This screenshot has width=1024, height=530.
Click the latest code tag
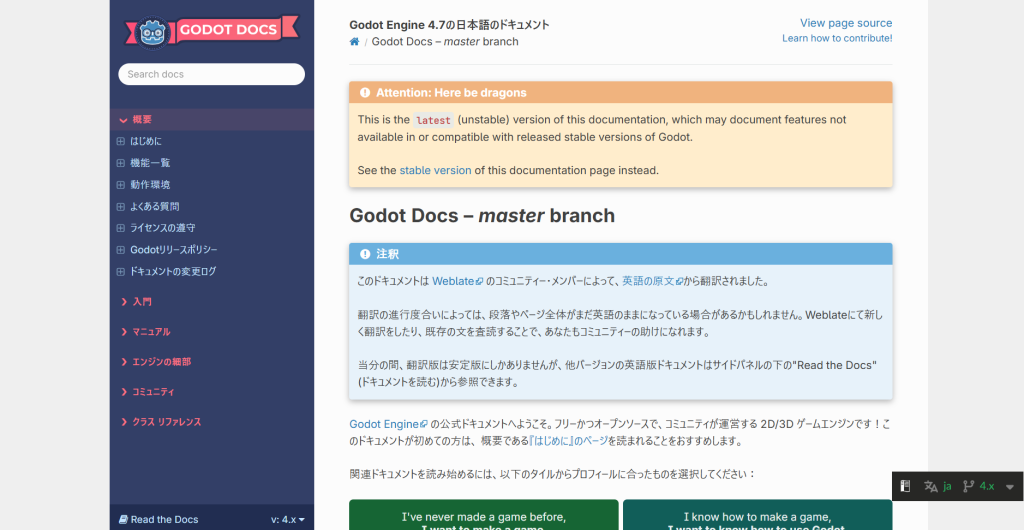(x=433, y=120)
